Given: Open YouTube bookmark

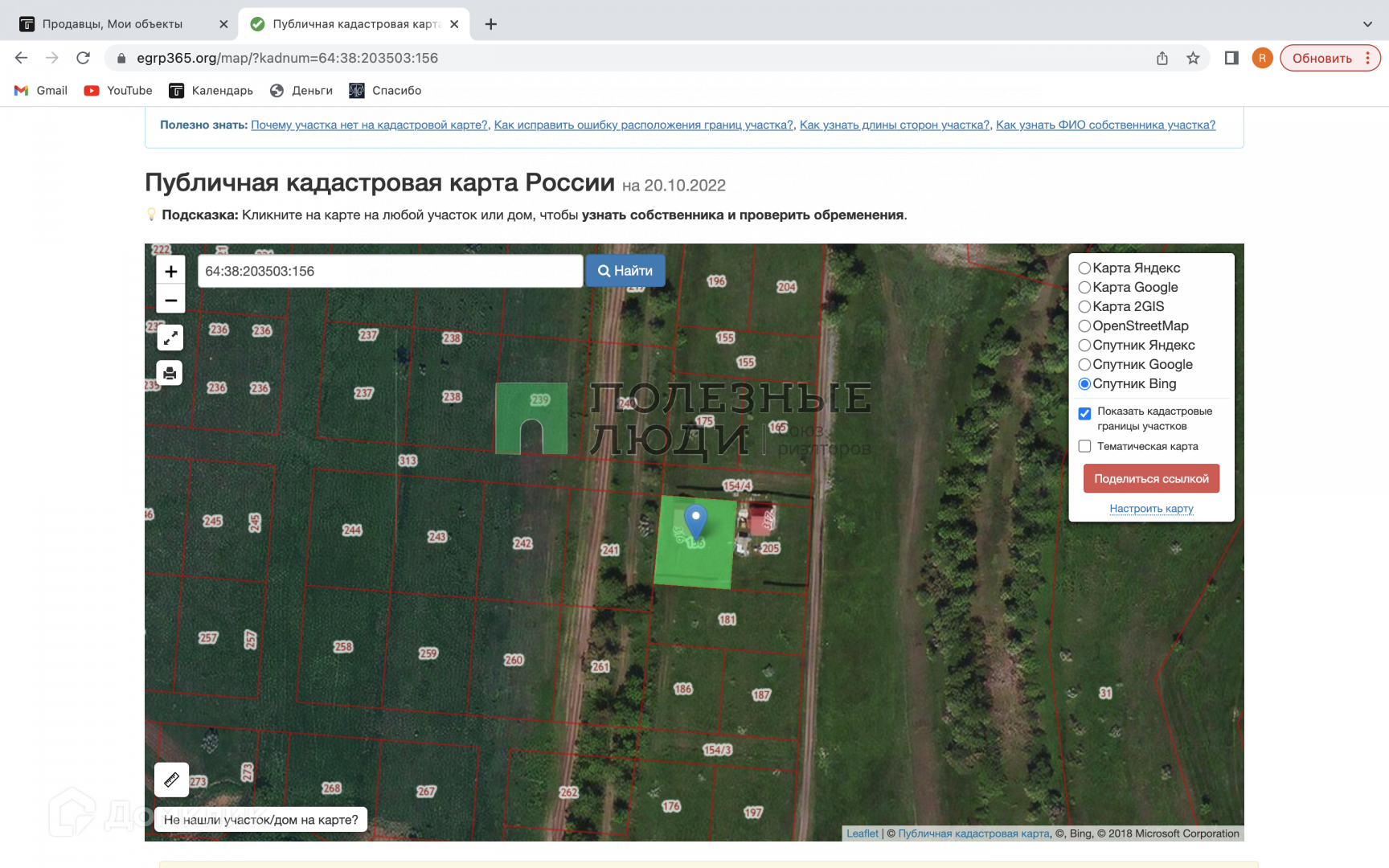Looking at the screenshot, I should pos(118,91).
